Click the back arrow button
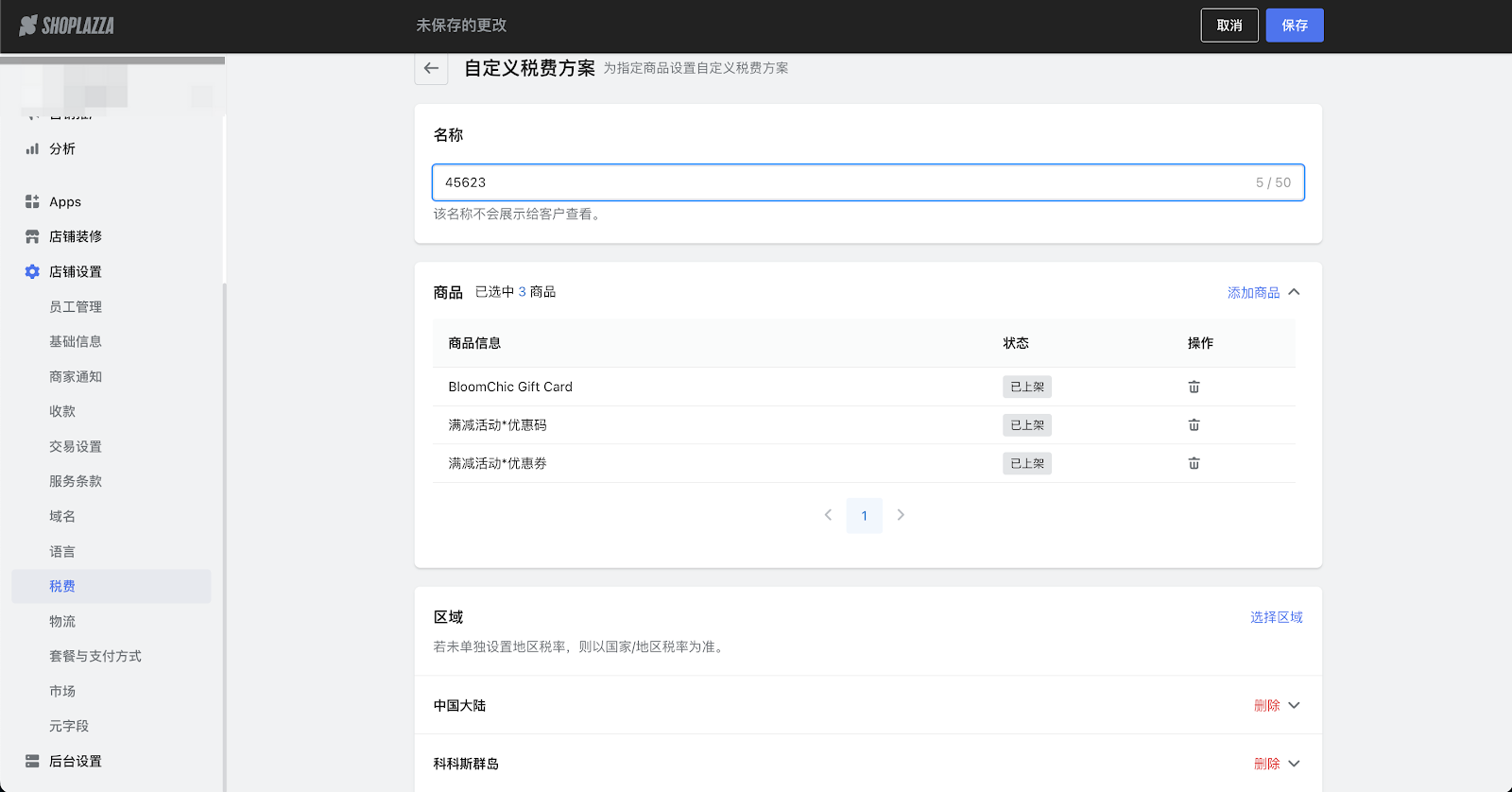This screenshot has width=1512, height=792. 431,68
